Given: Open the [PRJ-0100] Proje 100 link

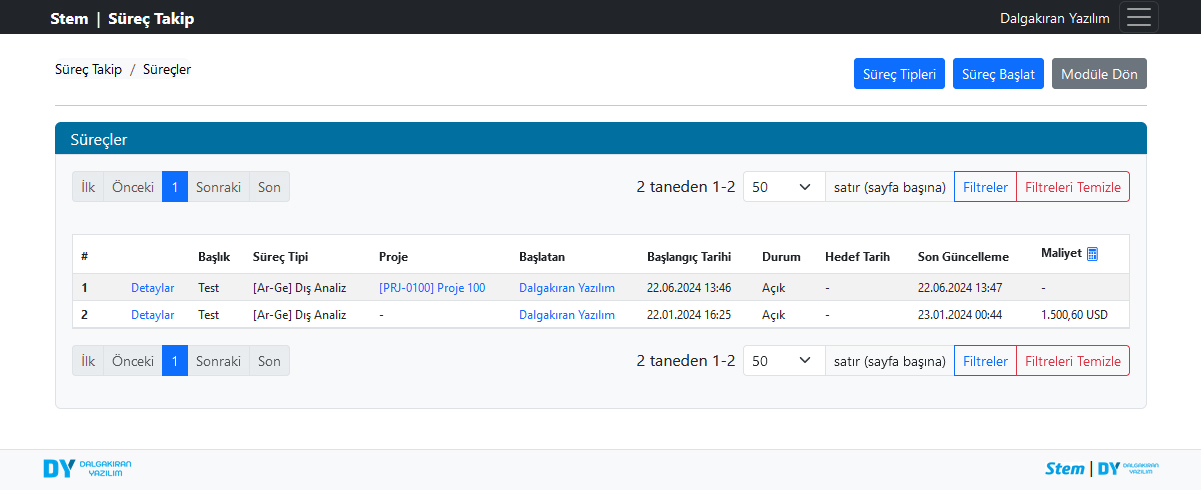Looking at the screenshot, I should tap(432, 288).
